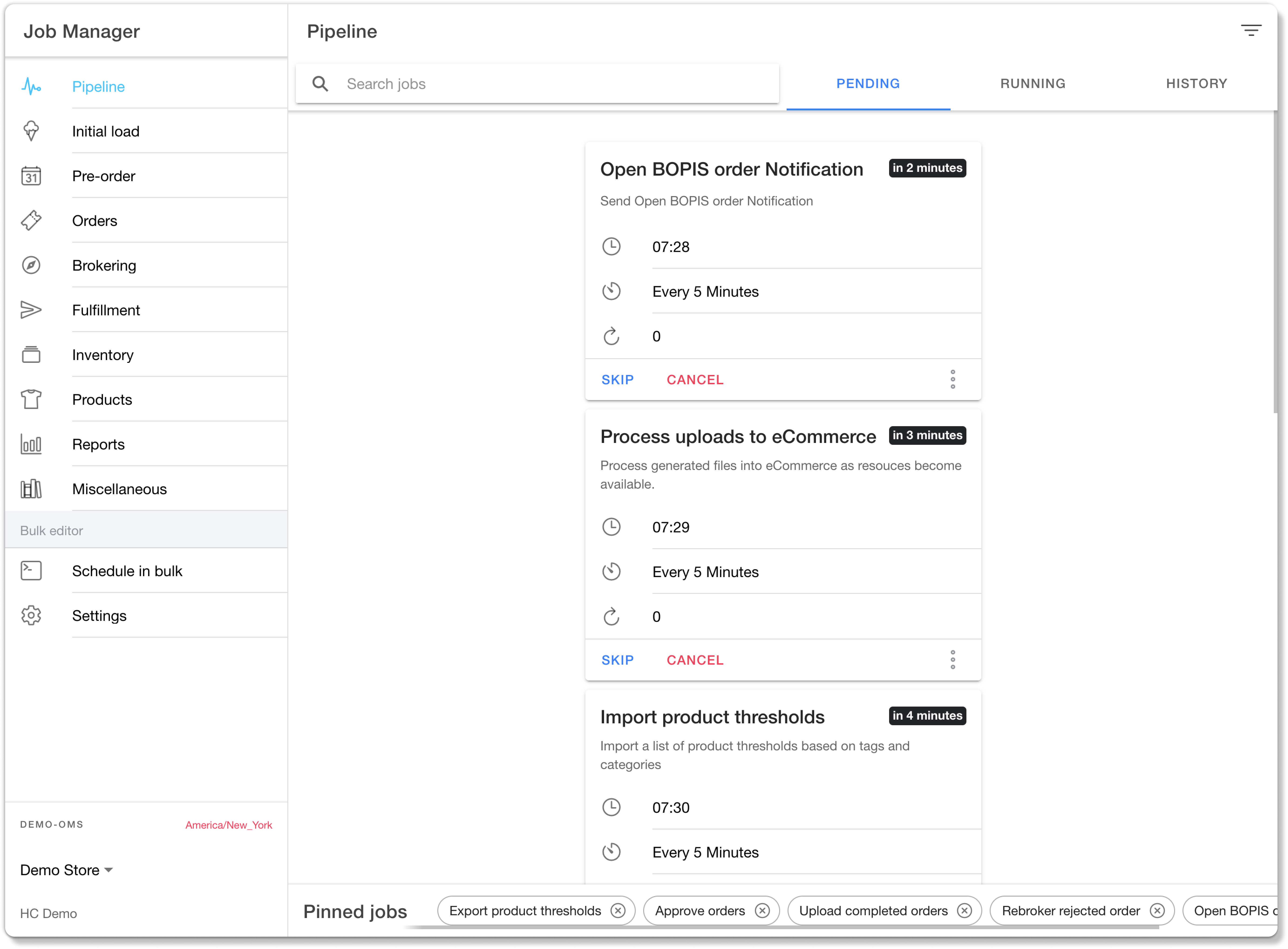Click the Pipeline heartbeat icon in the sidebar

click(31, 87)
